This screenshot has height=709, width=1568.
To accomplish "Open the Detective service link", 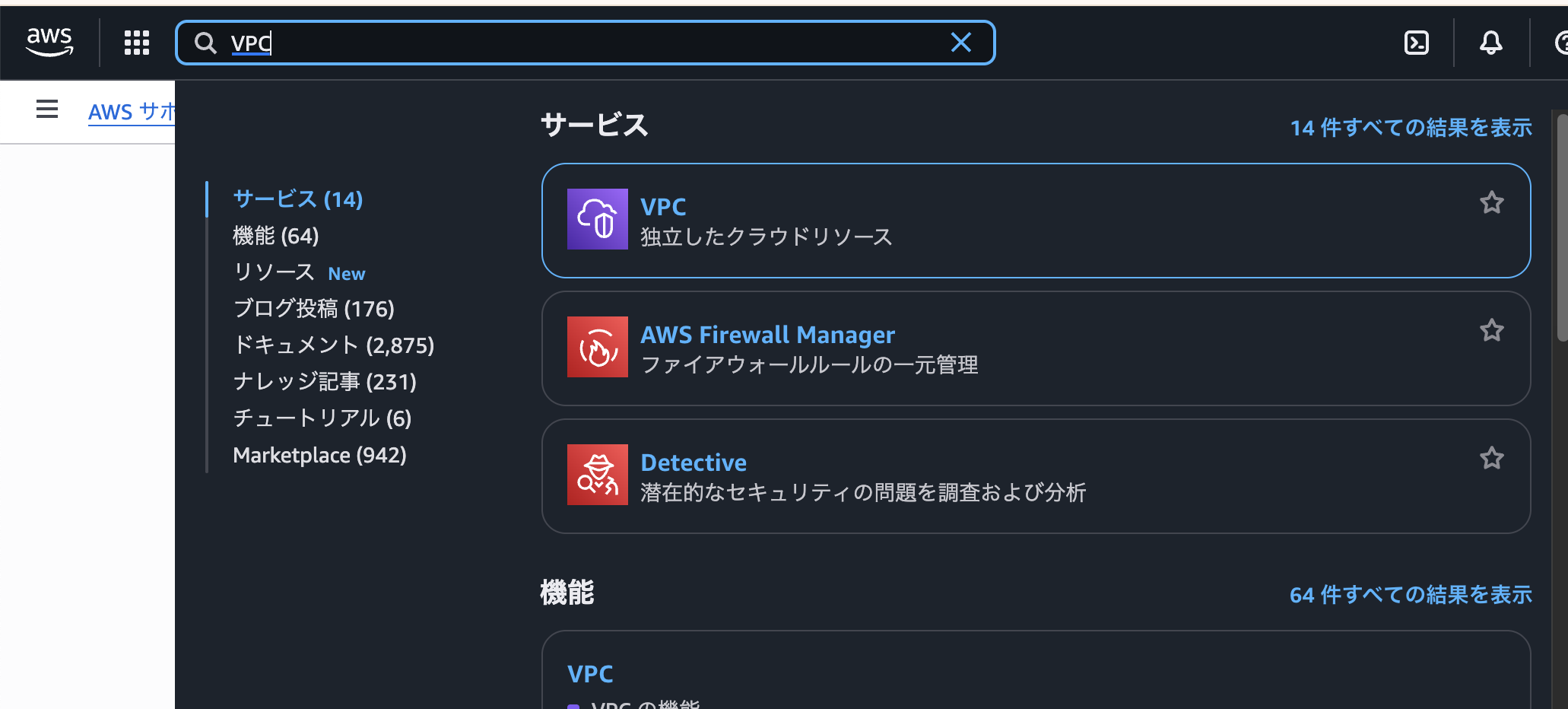I will (694, 463).
